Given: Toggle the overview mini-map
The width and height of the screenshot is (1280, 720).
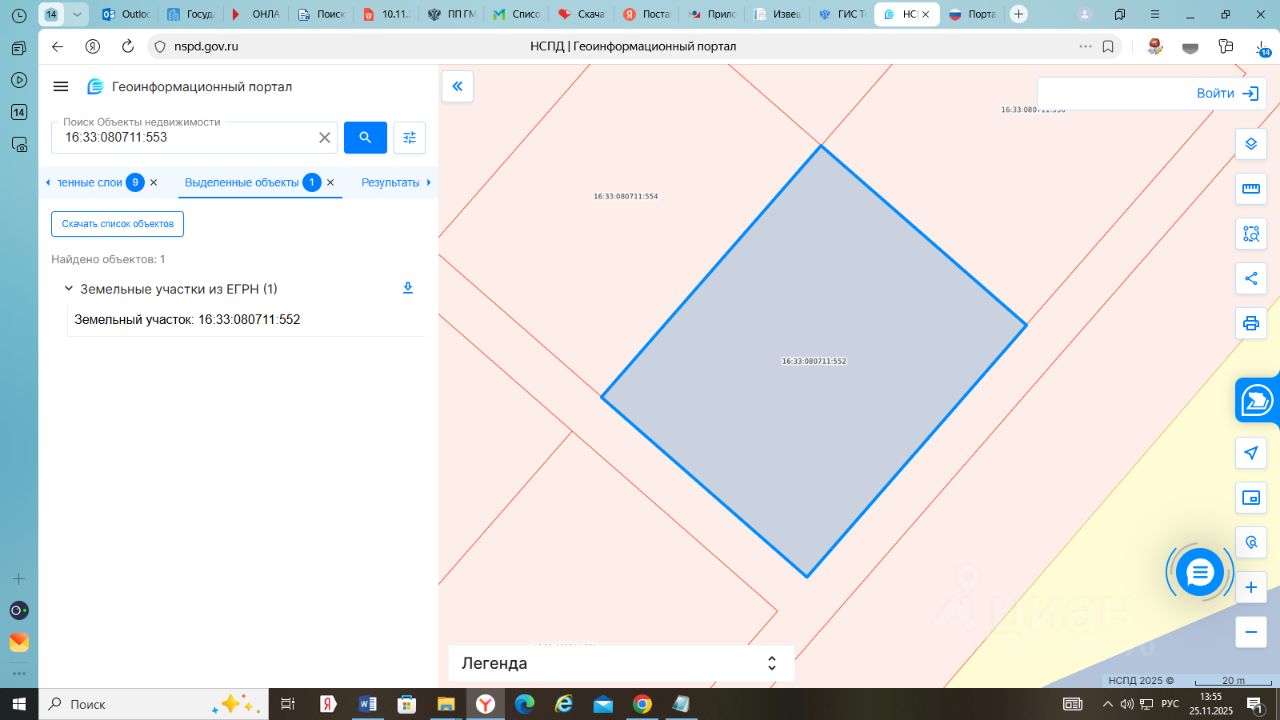Looking at the screenshot, I should click(x=1251, y=498).
